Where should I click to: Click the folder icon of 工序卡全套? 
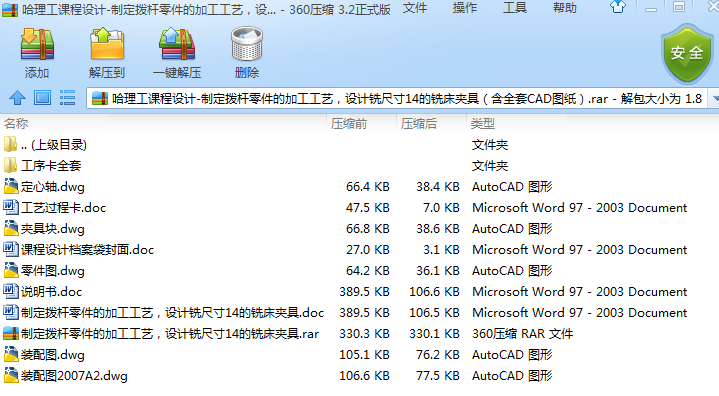[x=11, y=165]
